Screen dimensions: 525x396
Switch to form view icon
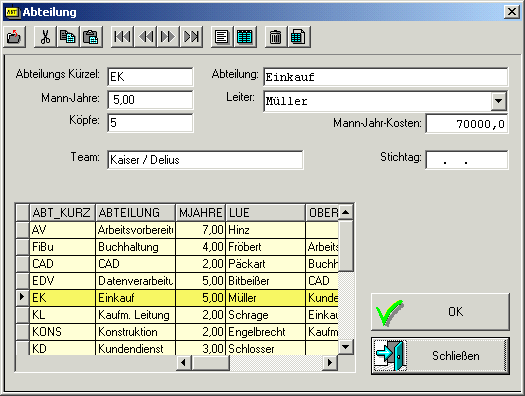(x=222, y=37)
